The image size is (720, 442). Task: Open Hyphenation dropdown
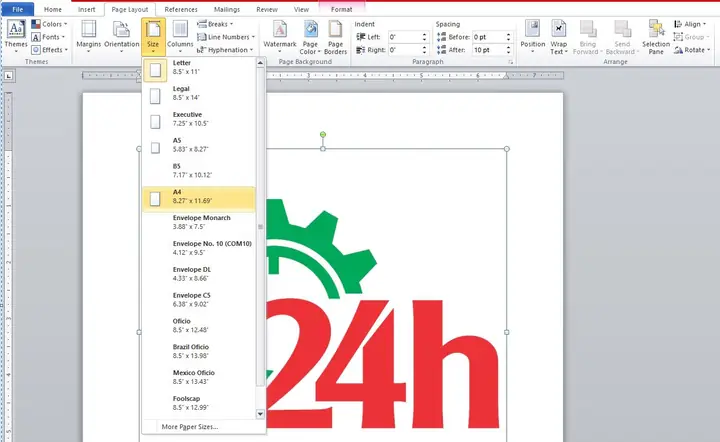click(x=225, y=50)
